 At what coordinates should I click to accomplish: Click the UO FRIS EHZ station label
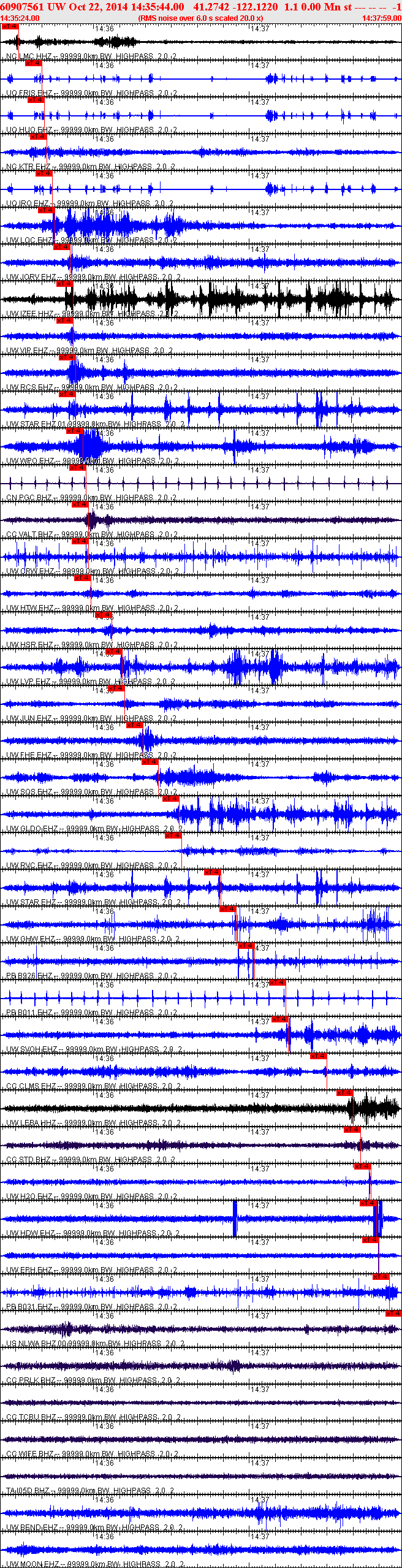pyautogui.click(x=29, y=93)
